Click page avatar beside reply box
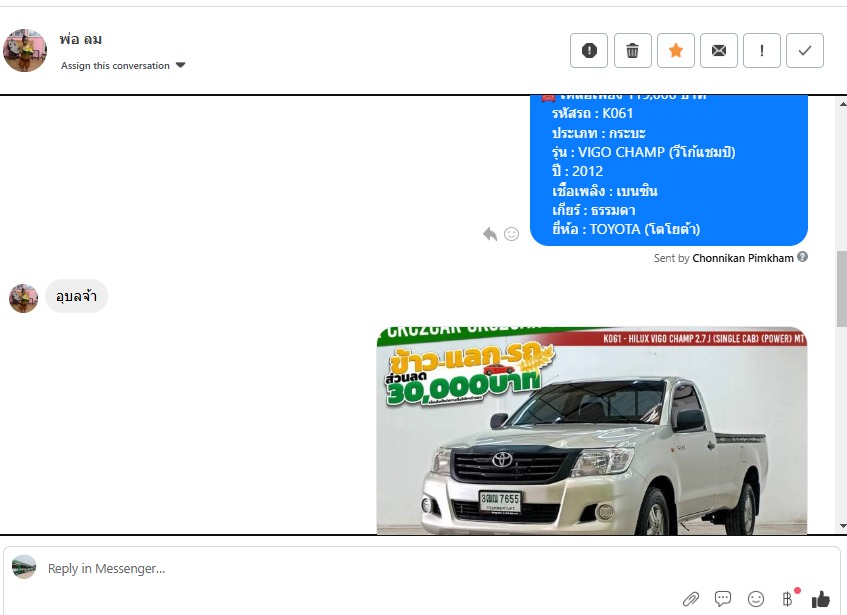Screen dimensions: 847x615 tap(24, 567)
